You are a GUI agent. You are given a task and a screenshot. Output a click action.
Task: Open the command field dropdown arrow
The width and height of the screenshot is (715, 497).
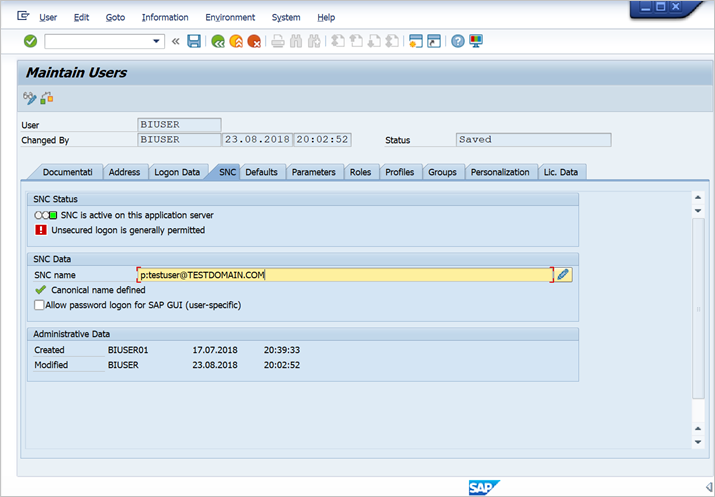tap(156, 41)
